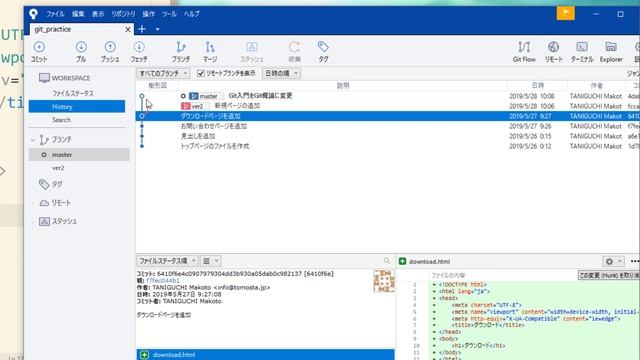Click the green added-file icon beside download.html header
The height and width of the screenshot is (360, 640).
[x=402, y=261]
